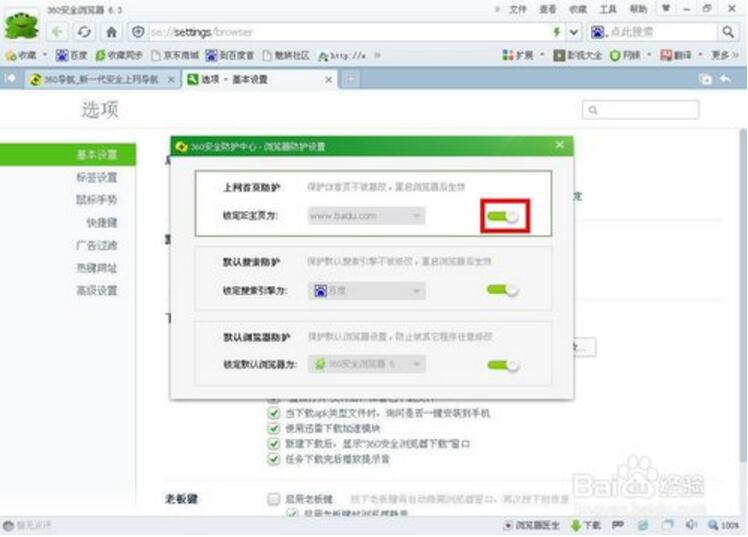Expand the 网银 dropdown arrow
The image size is (748, 537).
click(649, 55)
